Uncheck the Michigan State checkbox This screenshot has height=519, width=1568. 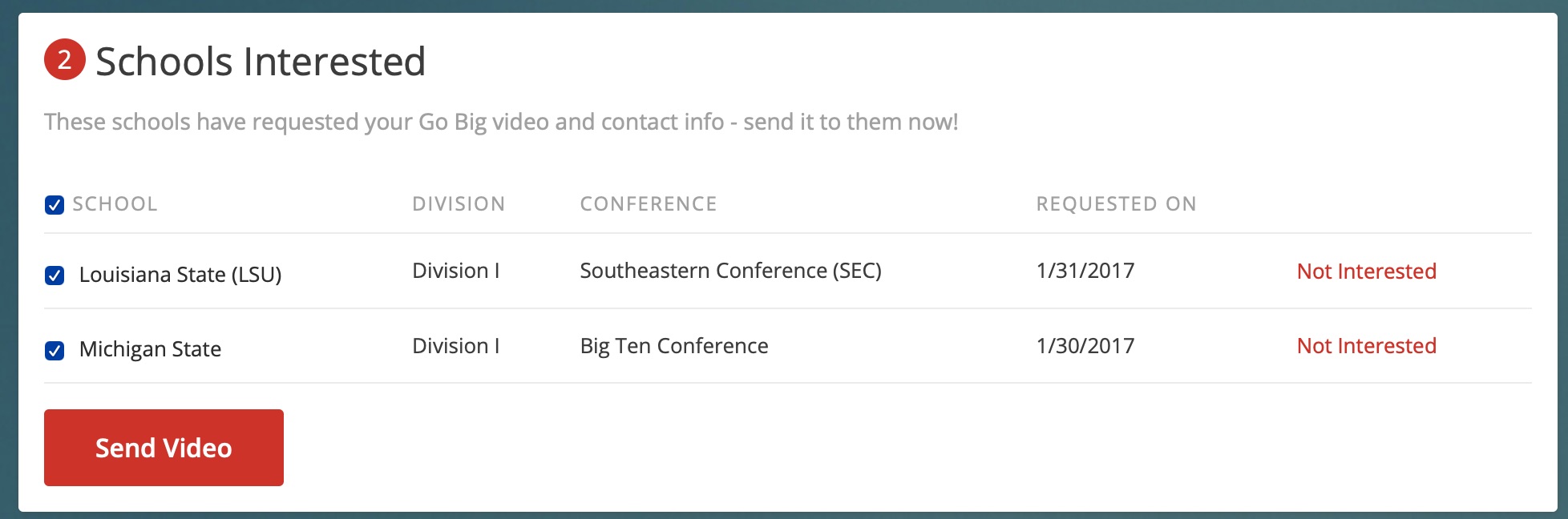[x=55, y=350]
